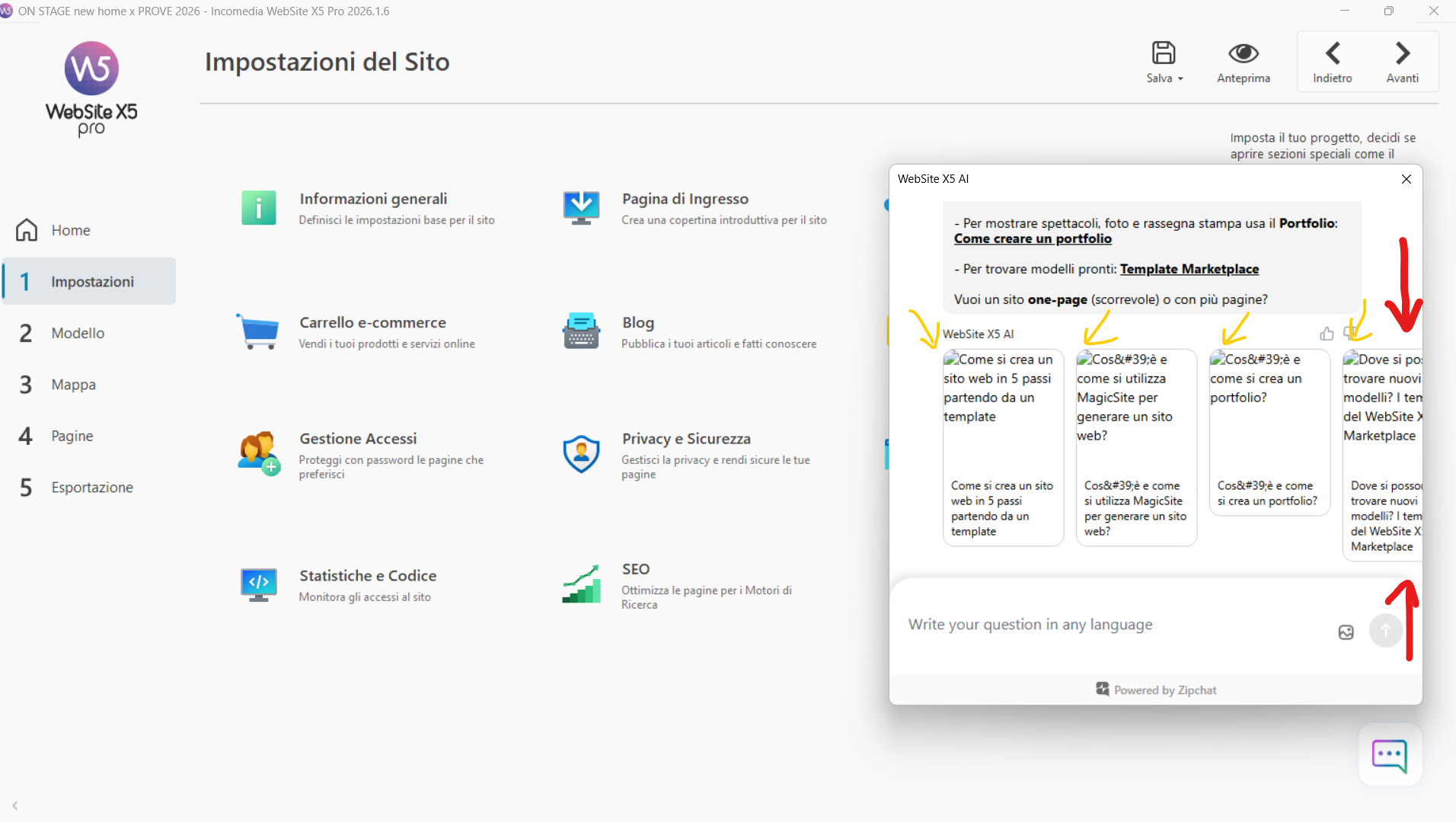Open the Carrello e-commerce cart icon
This screenshot has width=1456, height=822.
pos(259,331)
